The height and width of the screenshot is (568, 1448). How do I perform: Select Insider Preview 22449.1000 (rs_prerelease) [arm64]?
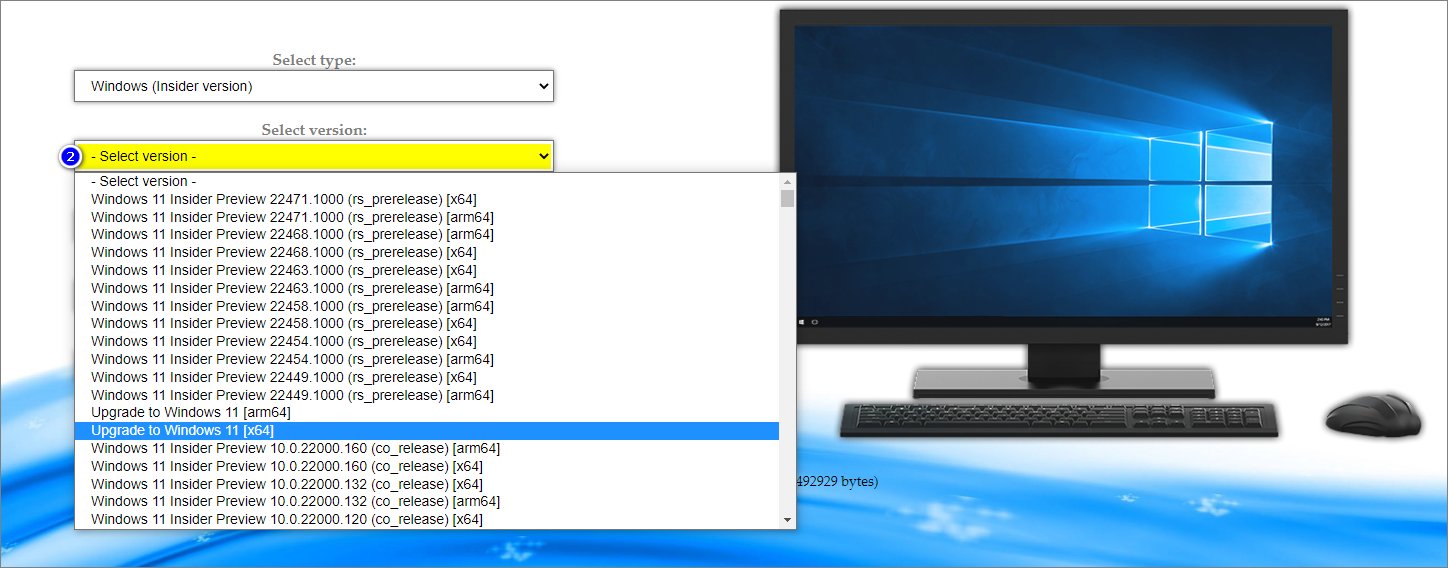pos(427,395)
